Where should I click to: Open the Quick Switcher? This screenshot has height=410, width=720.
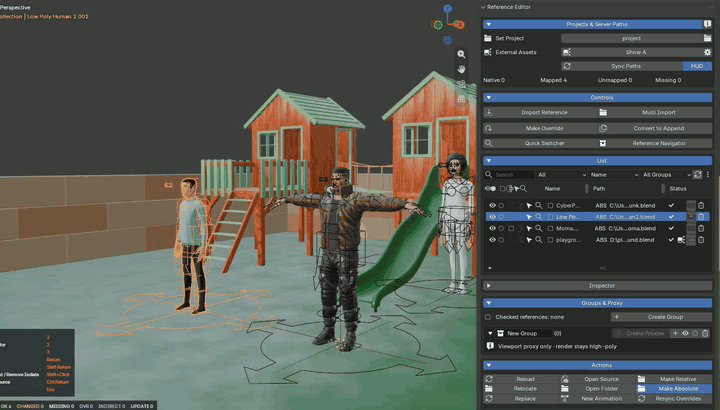540,143
